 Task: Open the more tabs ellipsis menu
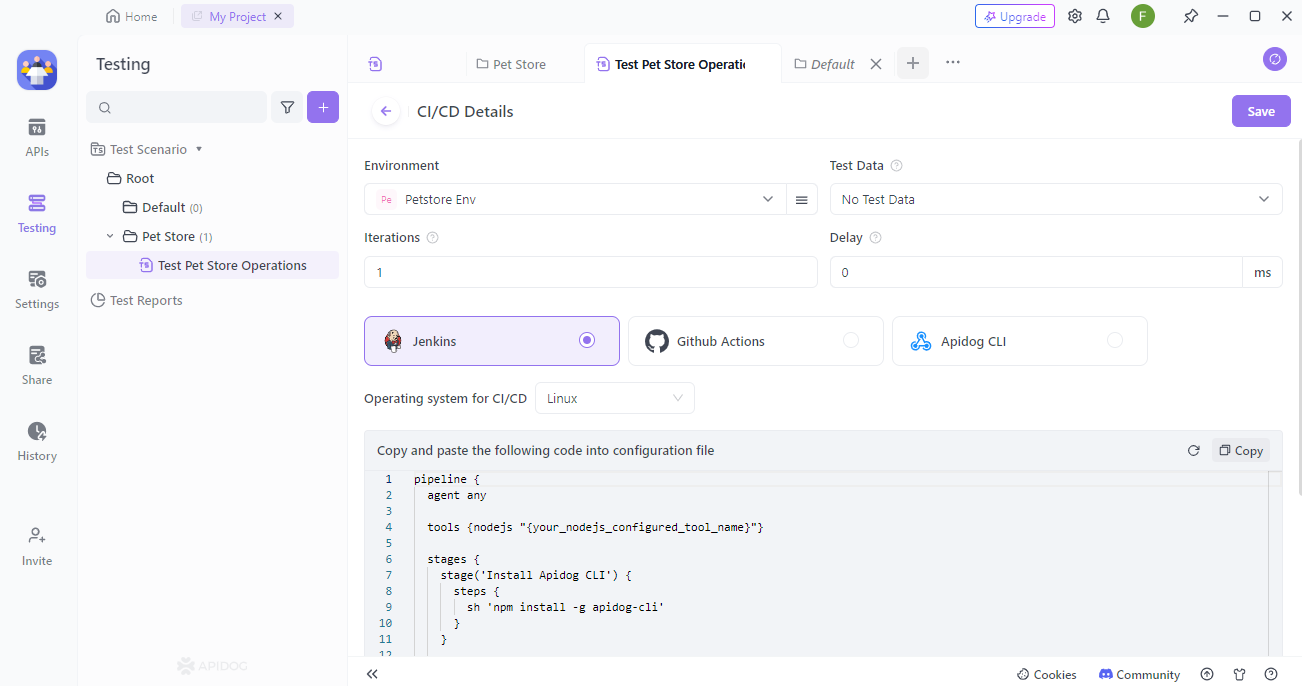tap(953, 62)
